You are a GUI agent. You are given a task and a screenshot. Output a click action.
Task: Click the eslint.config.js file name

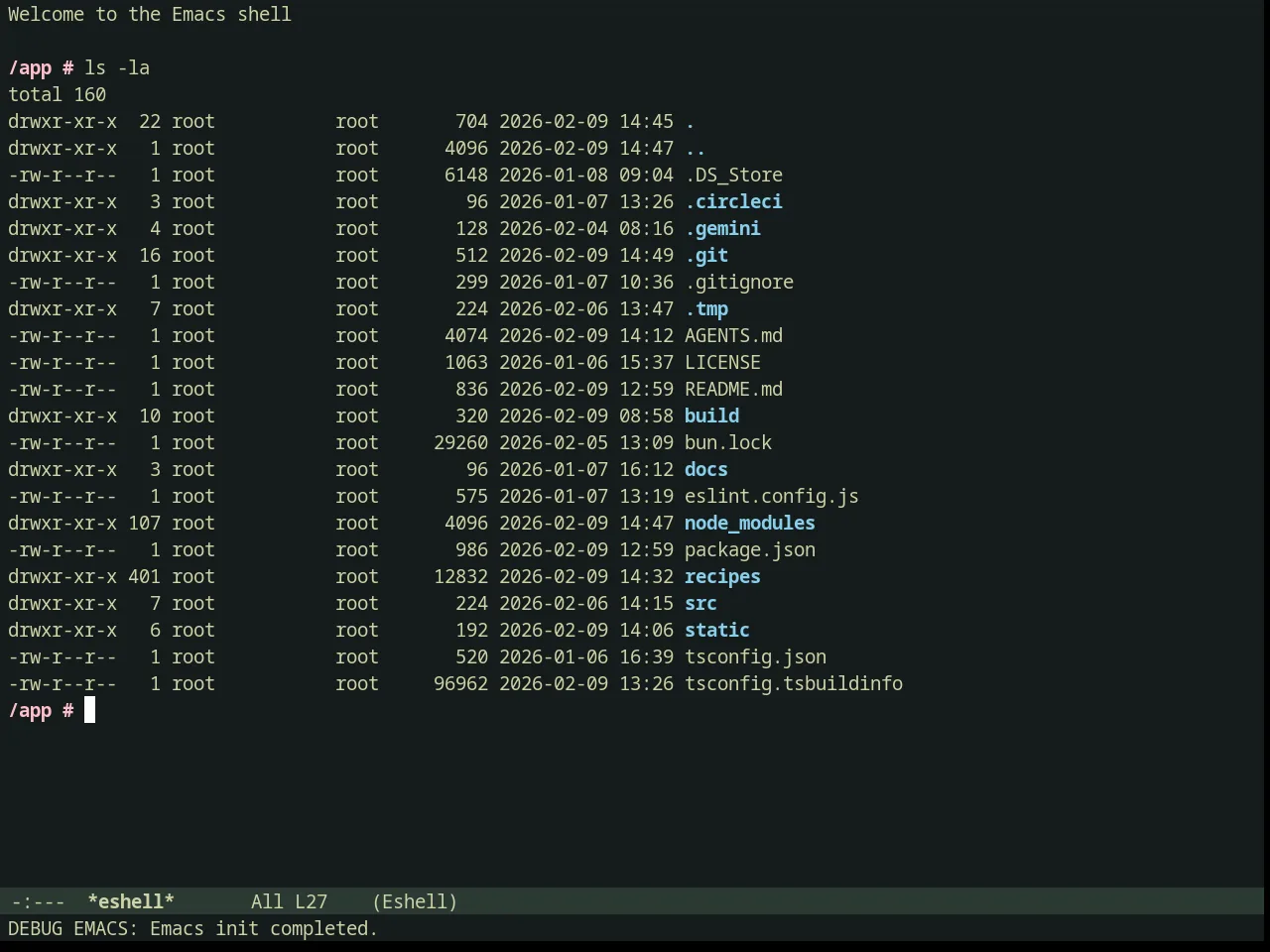click(x=772, y=496)
